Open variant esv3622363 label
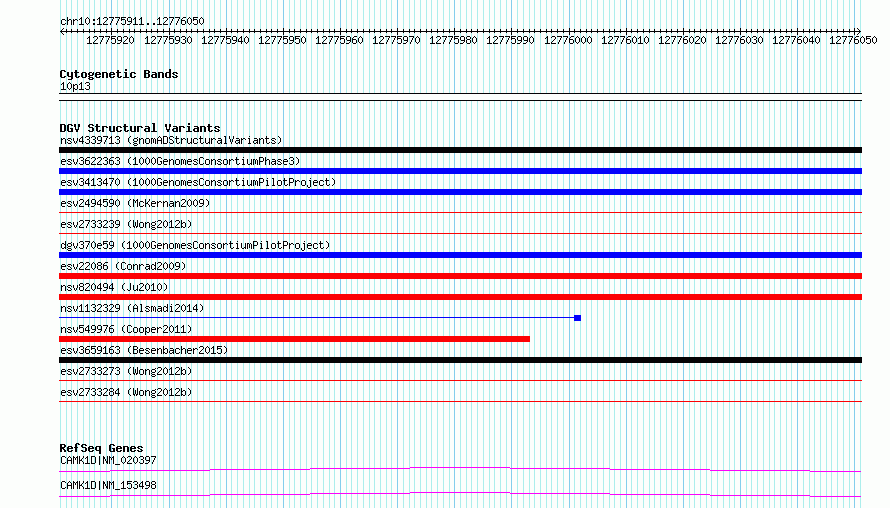 click(x=180, y=161)
